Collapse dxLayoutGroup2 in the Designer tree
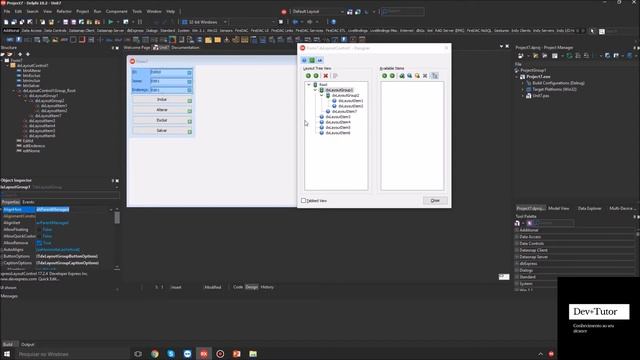The image size is (640, 360). (x=322, y=96)
